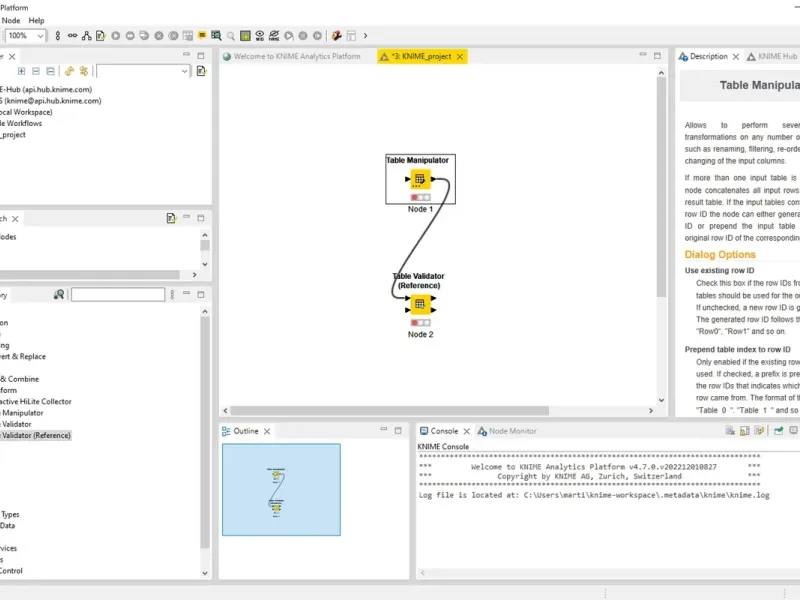Select 'active HiLite Collector' in Node Repository

coord(36,402)
